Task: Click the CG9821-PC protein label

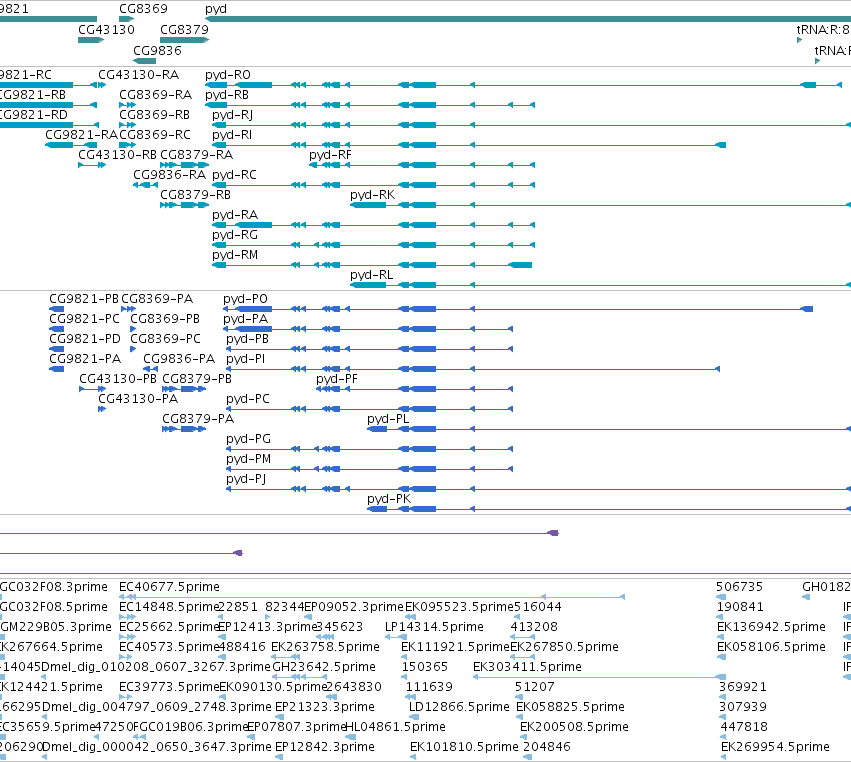Action: tap(85, 320)
